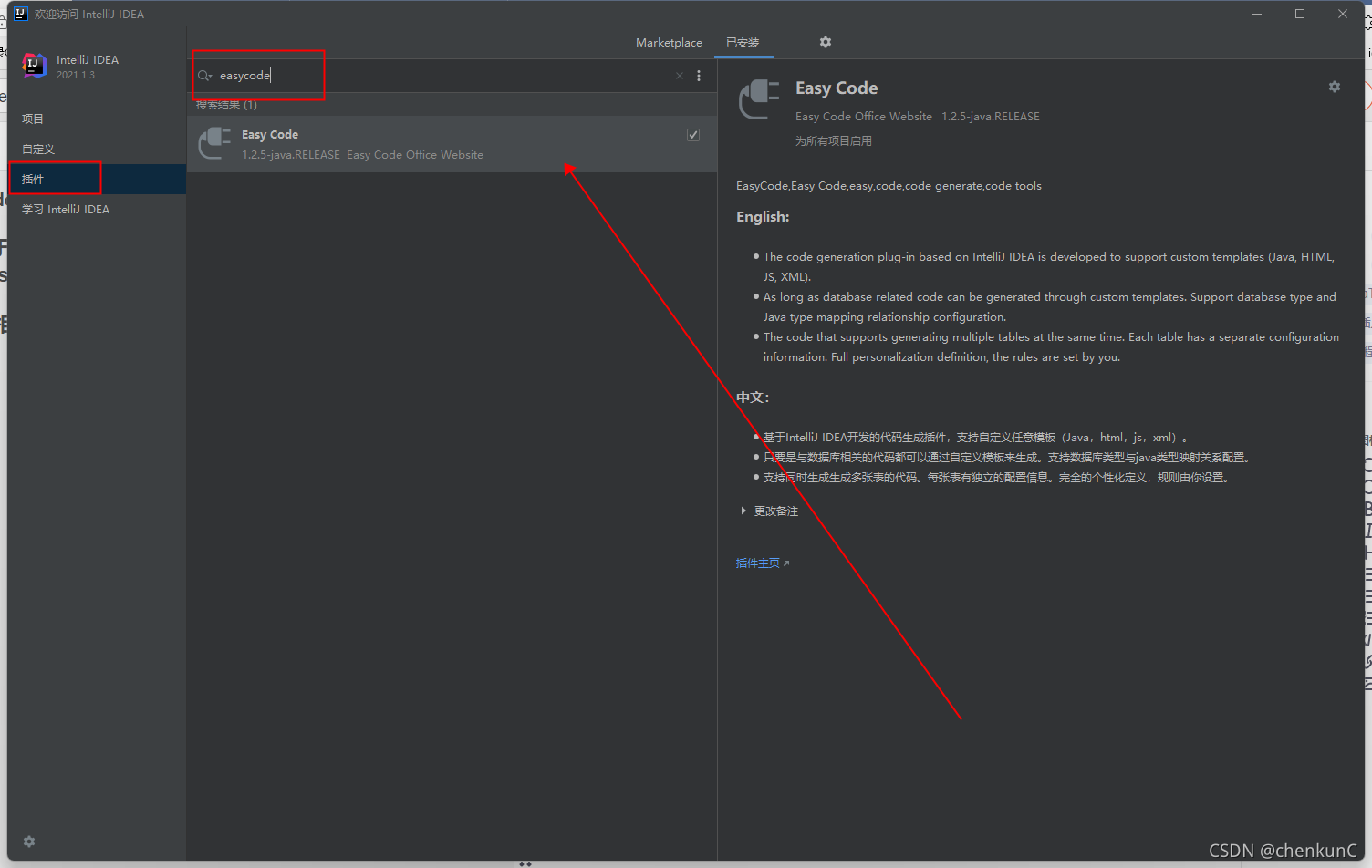Select the Easy Code plugin result
Viewport: 1372px width, 868px height.
point(452,144)
